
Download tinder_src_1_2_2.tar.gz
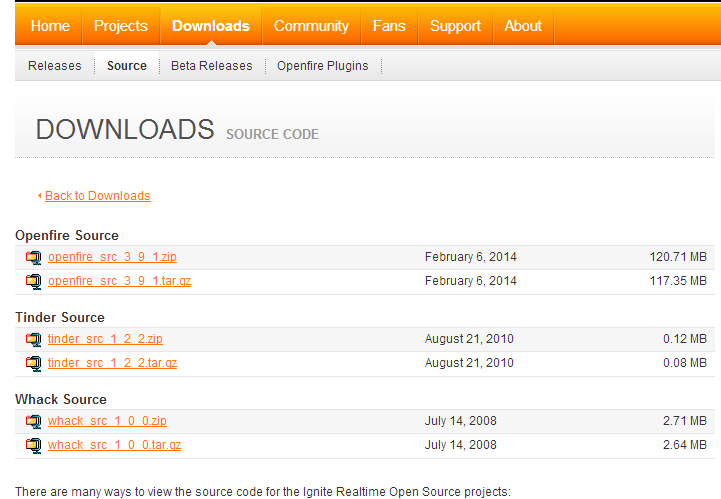112,363
